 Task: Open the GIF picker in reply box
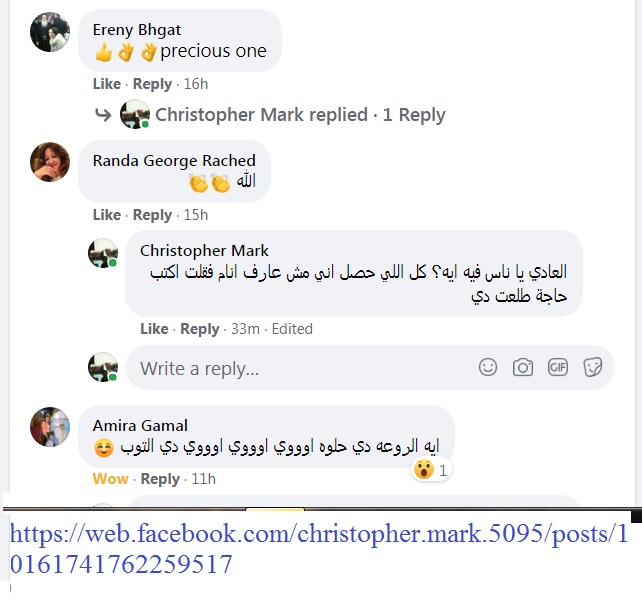558,367
